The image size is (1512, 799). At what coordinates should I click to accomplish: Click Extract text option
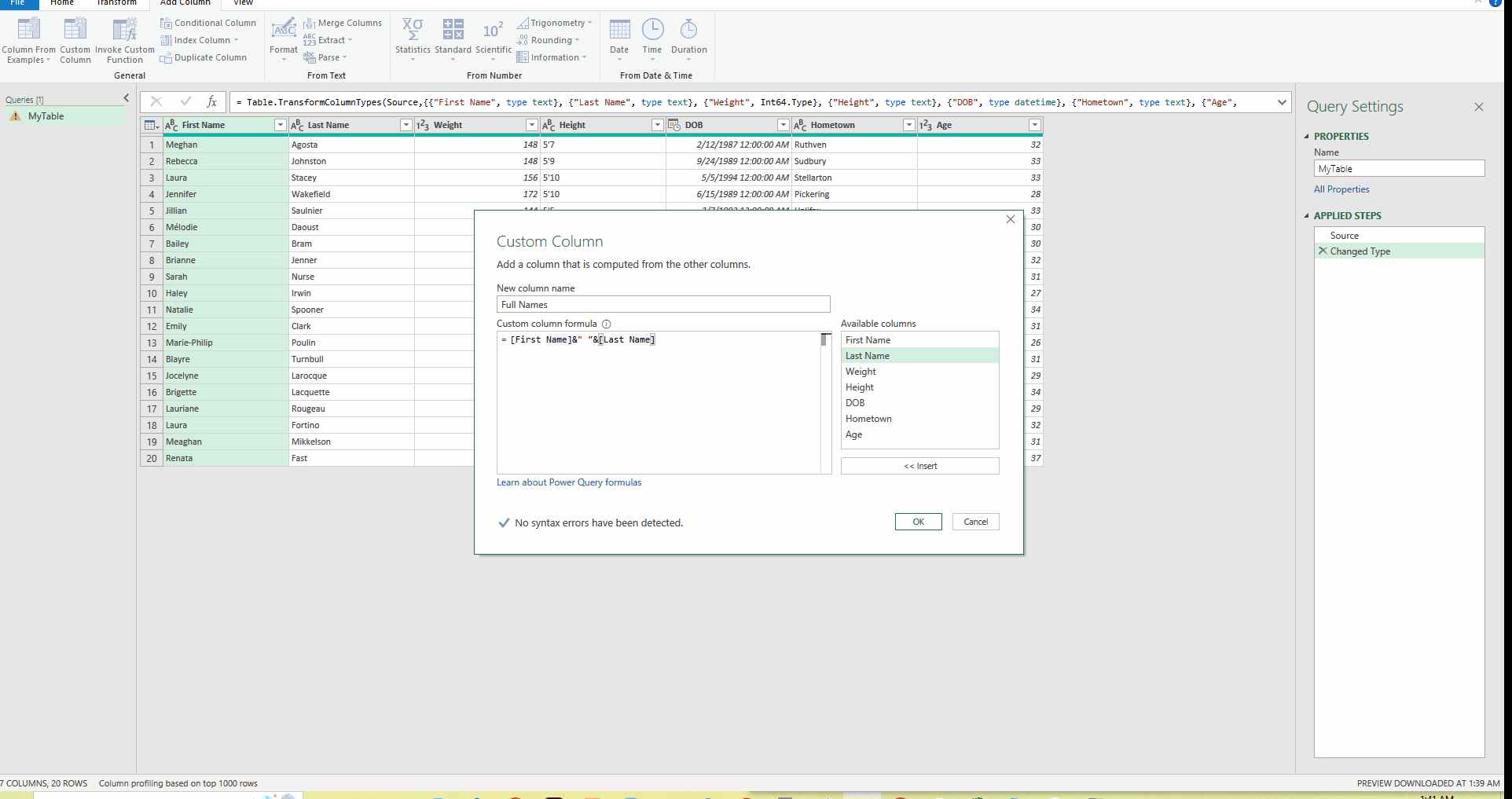pos(328,40)
